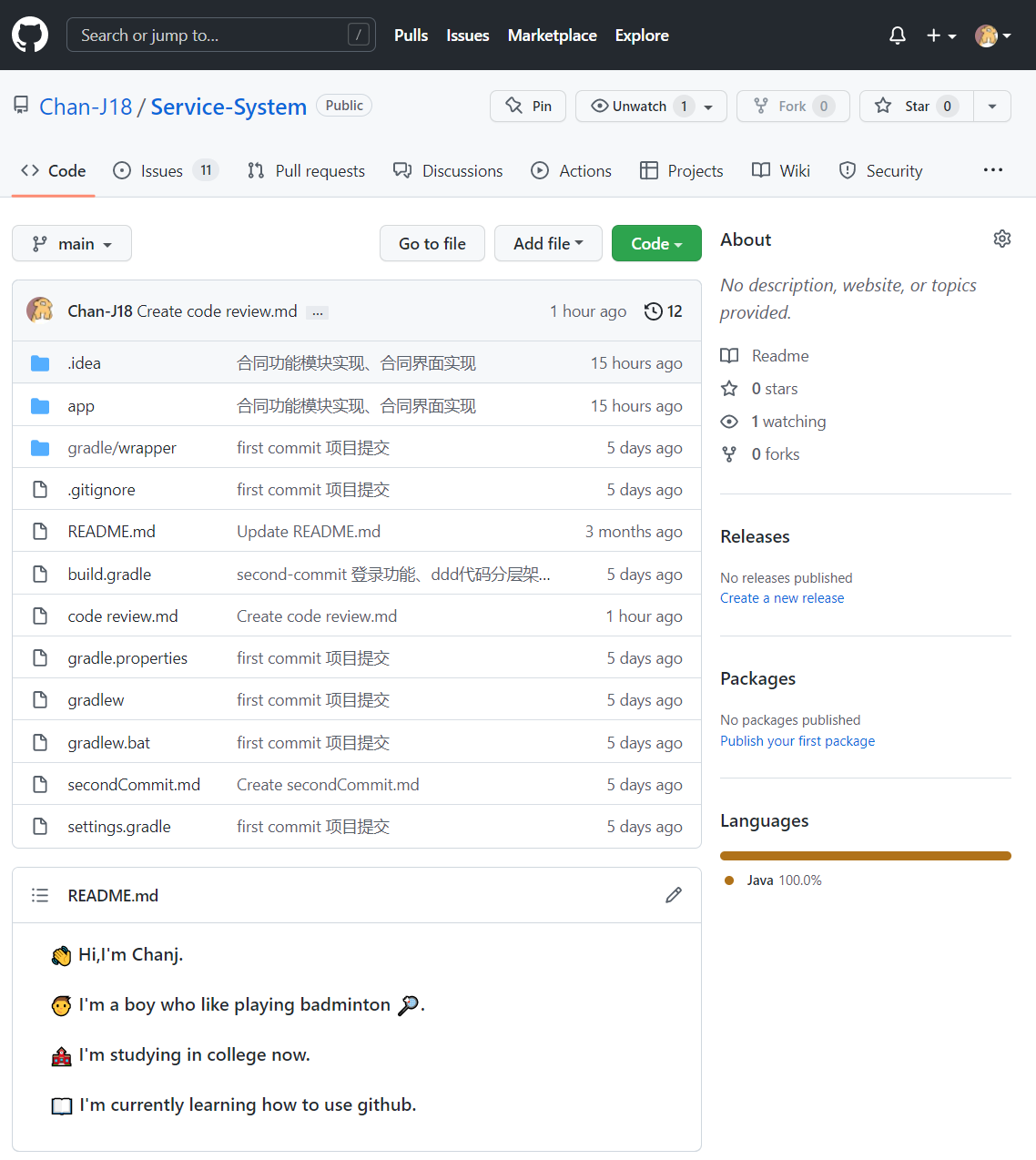
Task: Select the Code tab
Action: 54,171
